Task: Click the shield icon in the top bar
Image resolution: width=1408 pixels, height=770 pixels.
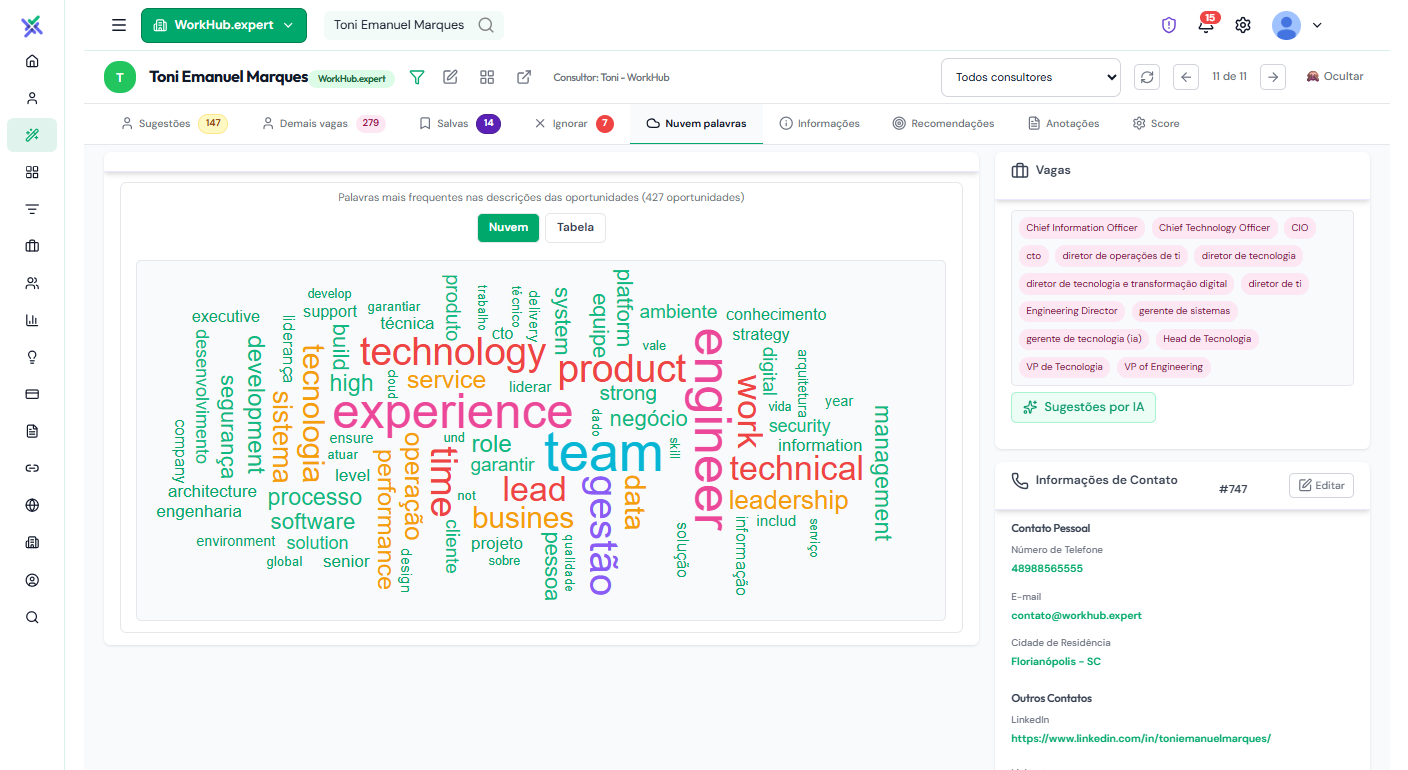Action: tap(1169, 25)
